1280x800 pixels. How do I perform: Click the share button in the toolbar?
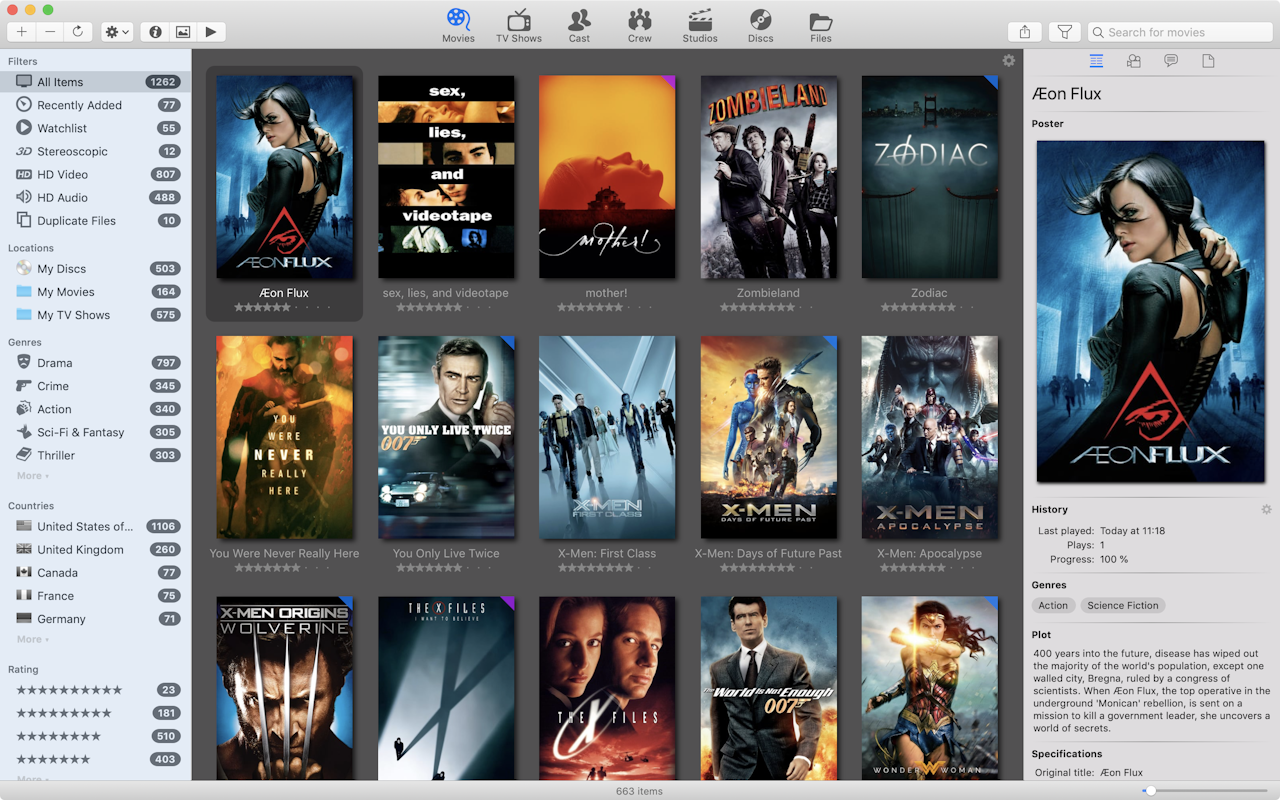click(1024, 31)
